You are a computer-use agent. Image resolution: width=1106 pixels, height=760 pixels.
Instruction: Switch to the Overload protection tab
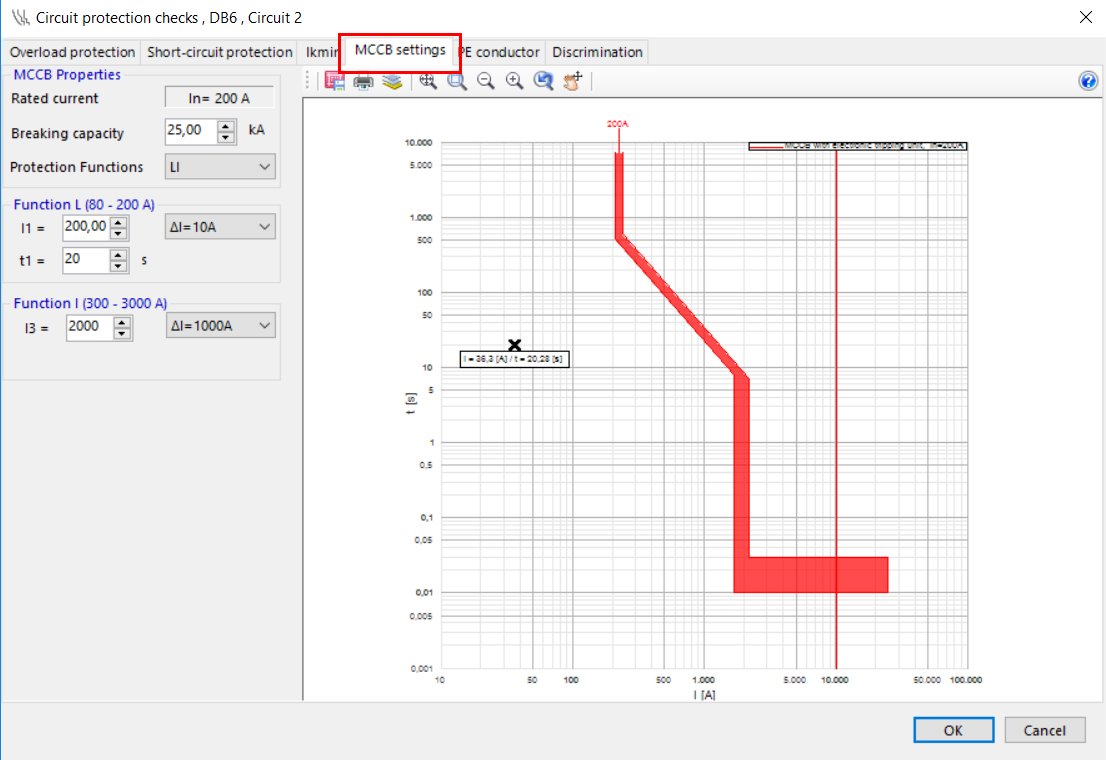[72, 52]
